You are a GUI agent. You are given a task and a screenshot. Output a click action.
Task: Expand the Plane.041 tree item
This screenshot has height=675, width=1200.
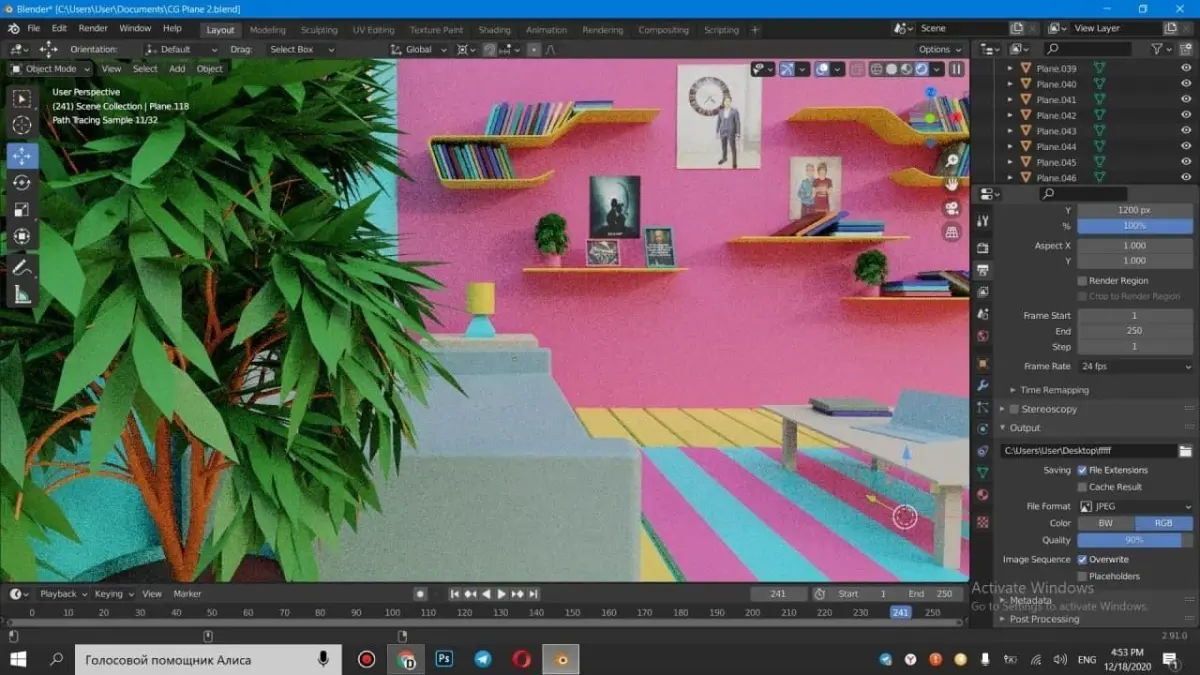pyautogui.click(x=1010, y=100)
